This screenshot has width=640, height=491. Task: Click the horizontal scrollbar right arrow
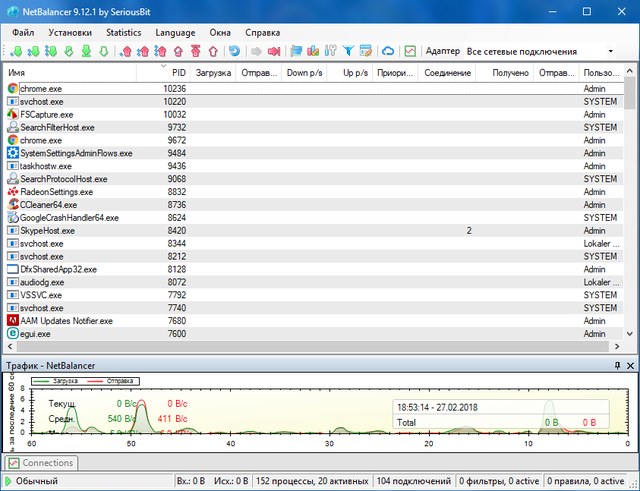click(x=617, y=346)
